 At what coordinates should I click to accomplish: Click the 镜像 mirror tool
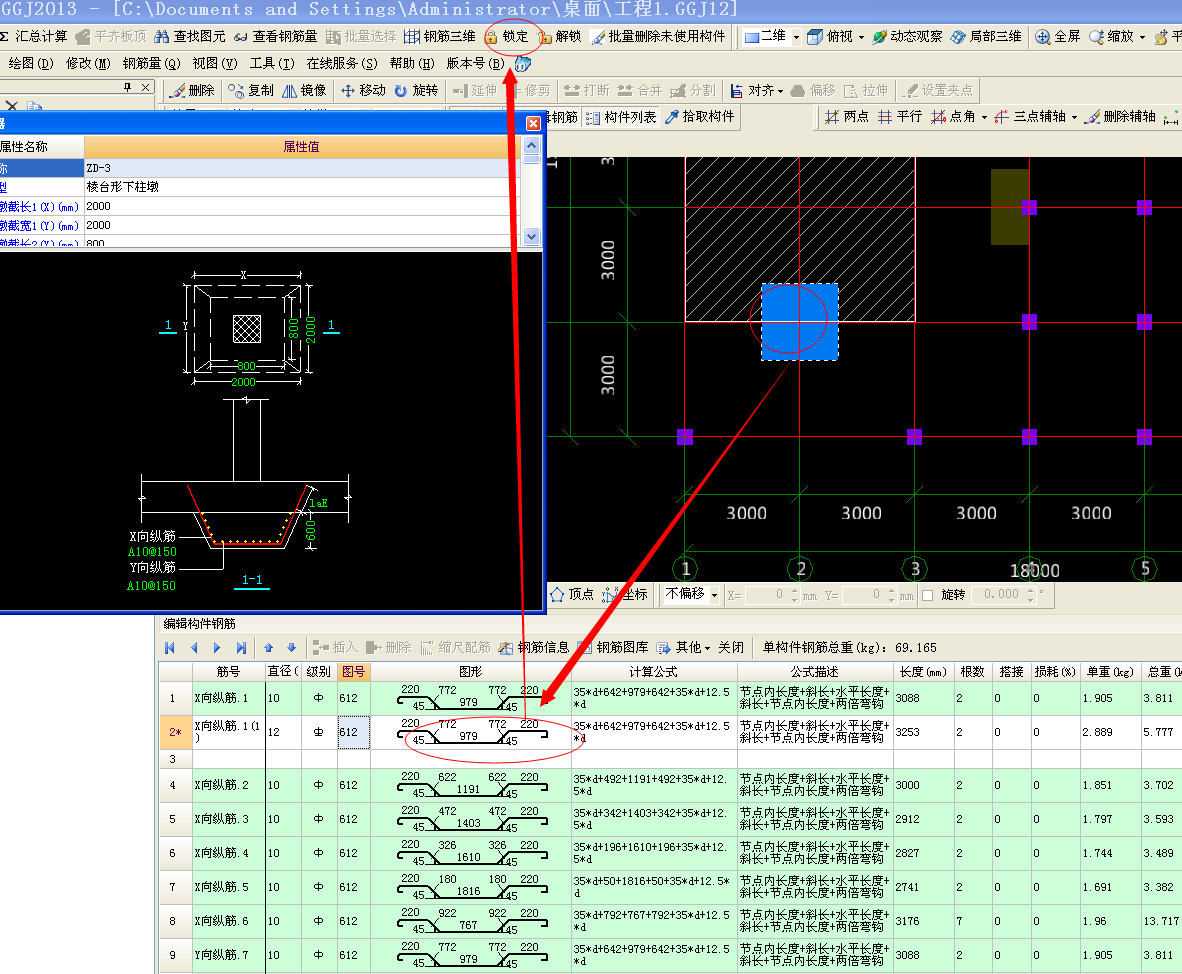point(304,90)
